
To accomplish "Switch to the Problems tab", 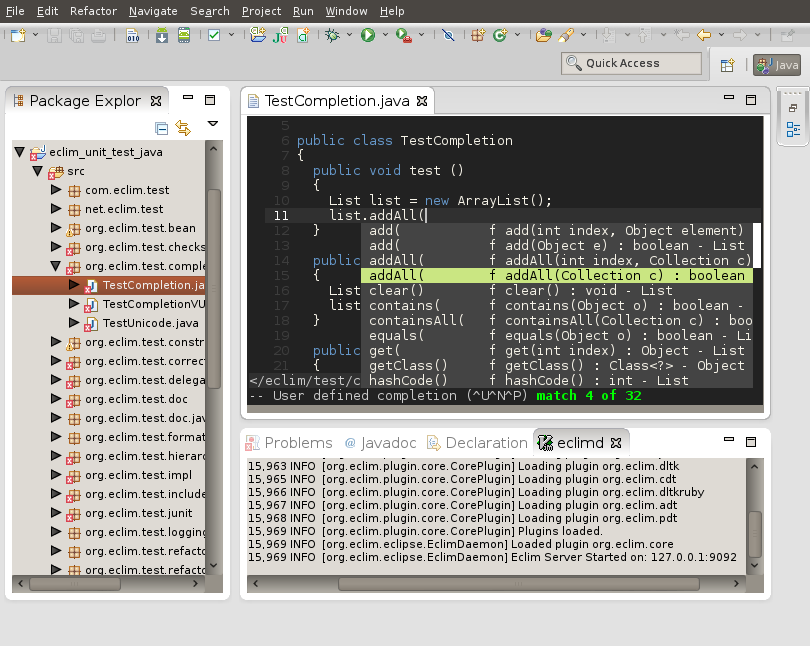I will point(297,442).
